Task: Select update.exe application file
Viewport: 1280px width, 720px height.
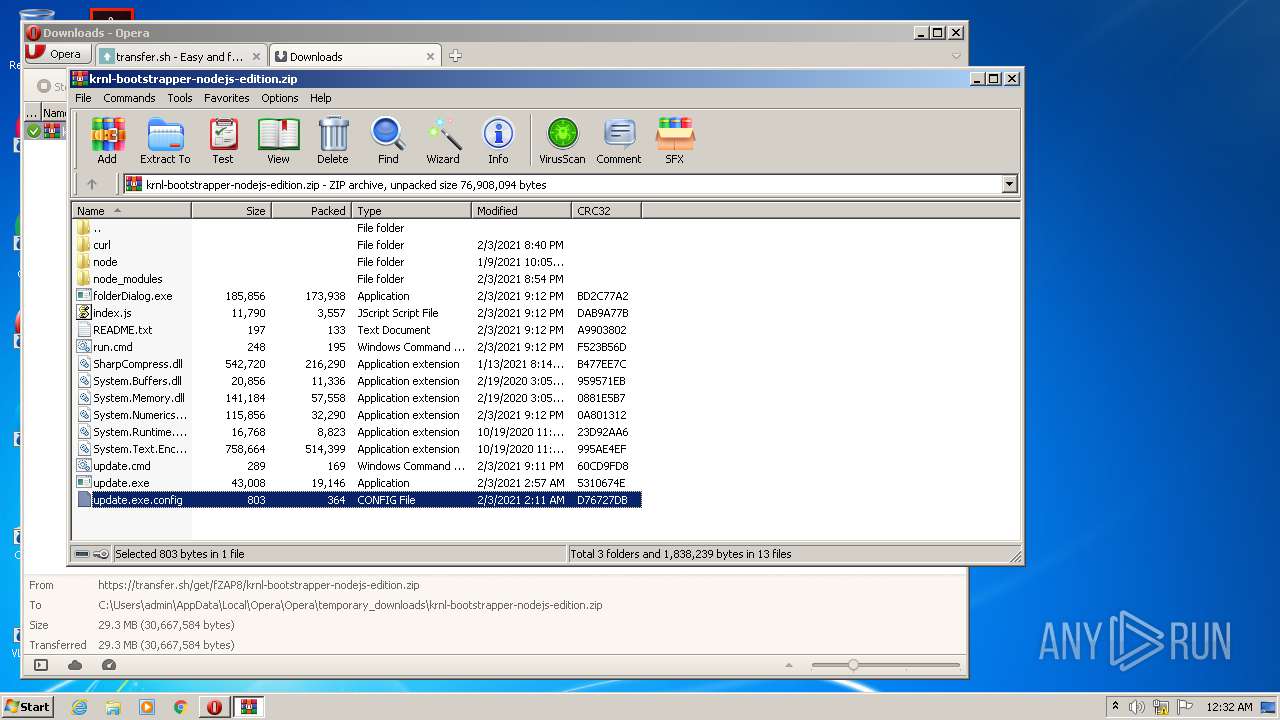Action: click(120, 483)
